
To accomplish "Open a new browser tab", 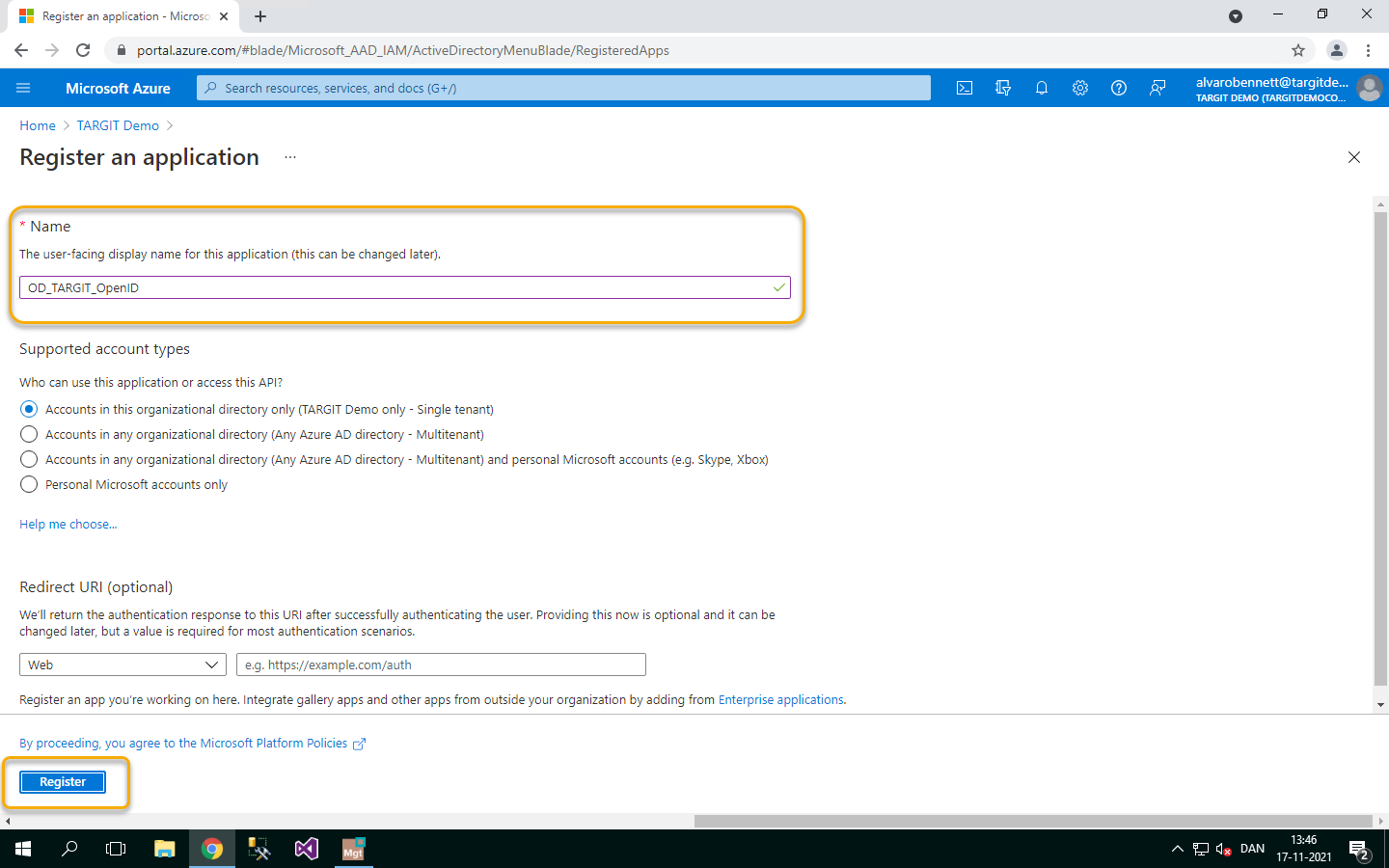I will click(x=260, y=16).
